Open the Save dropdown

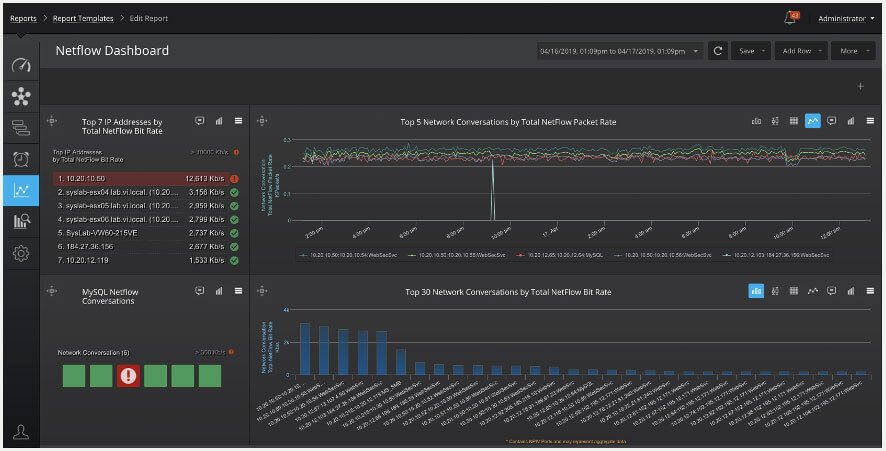click(751, 51)
